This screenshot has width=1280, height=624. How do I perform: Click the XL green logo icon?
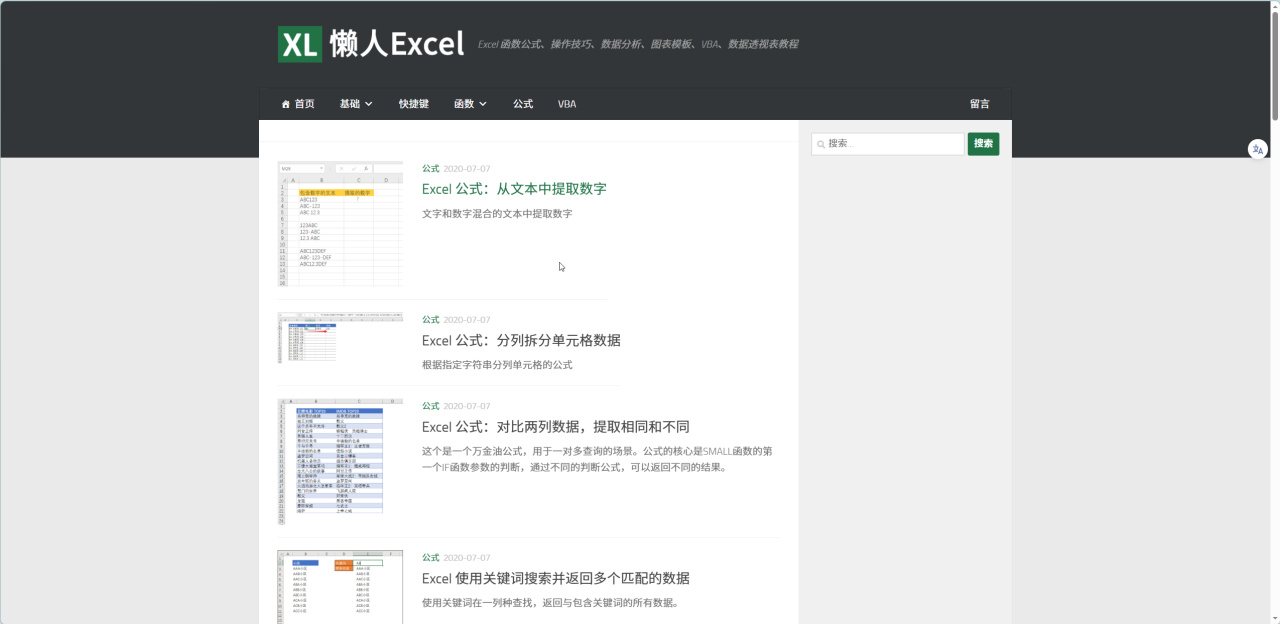click(x=300, y=44)
